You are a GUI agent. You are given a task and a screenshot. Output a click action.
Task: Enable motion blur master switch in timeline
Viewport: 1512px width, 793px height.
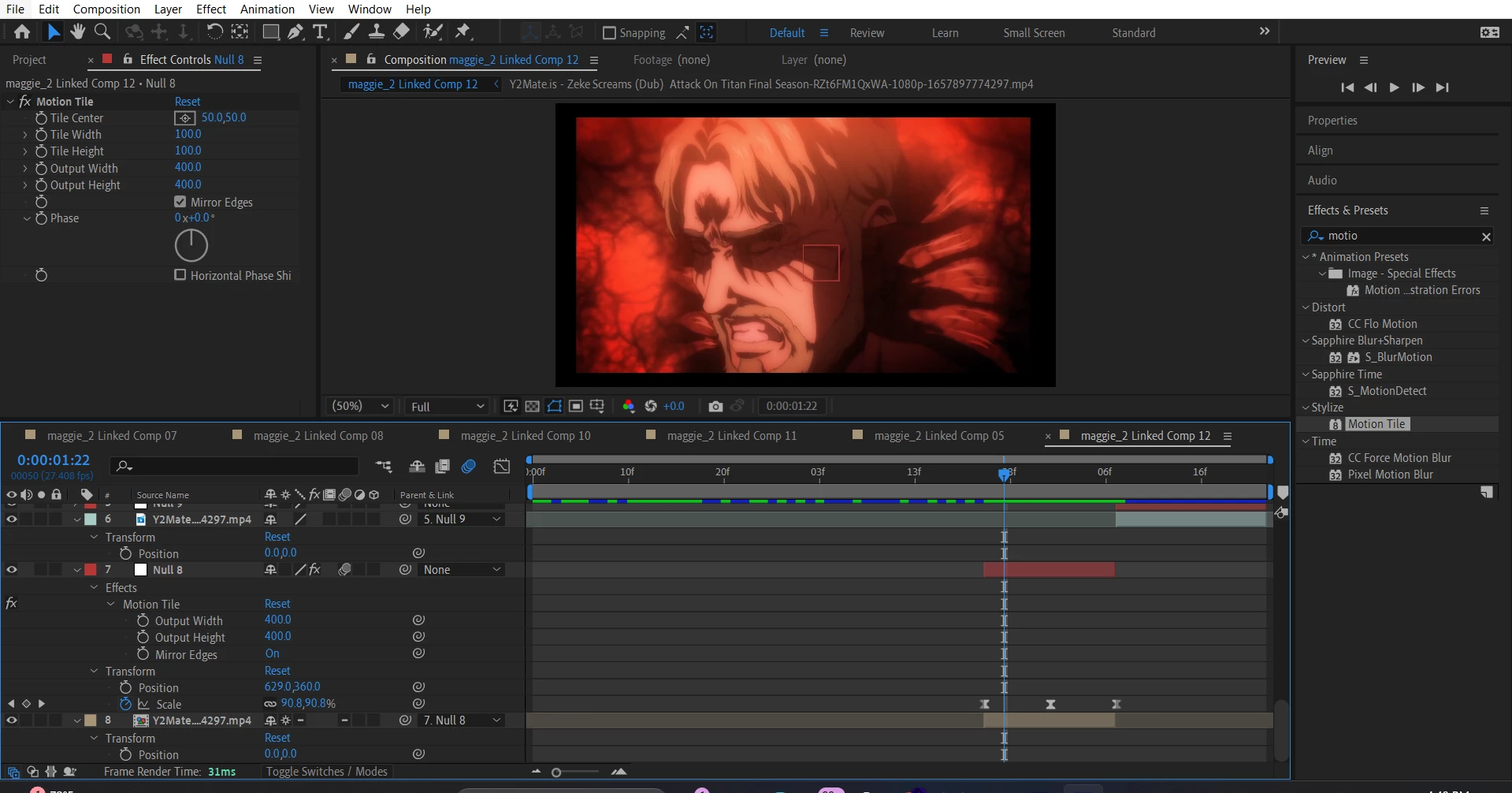click(x=468, y=467)
